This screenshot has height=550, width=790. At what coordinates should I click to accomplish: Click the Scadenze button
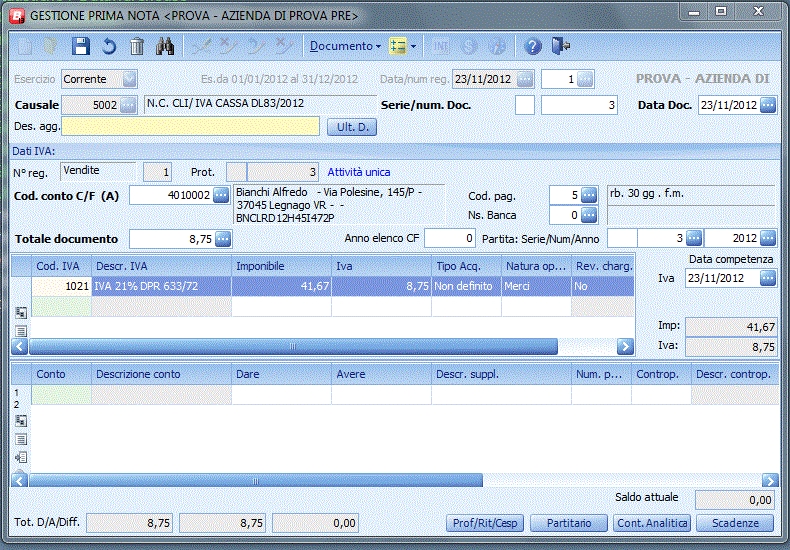point(735,523)
